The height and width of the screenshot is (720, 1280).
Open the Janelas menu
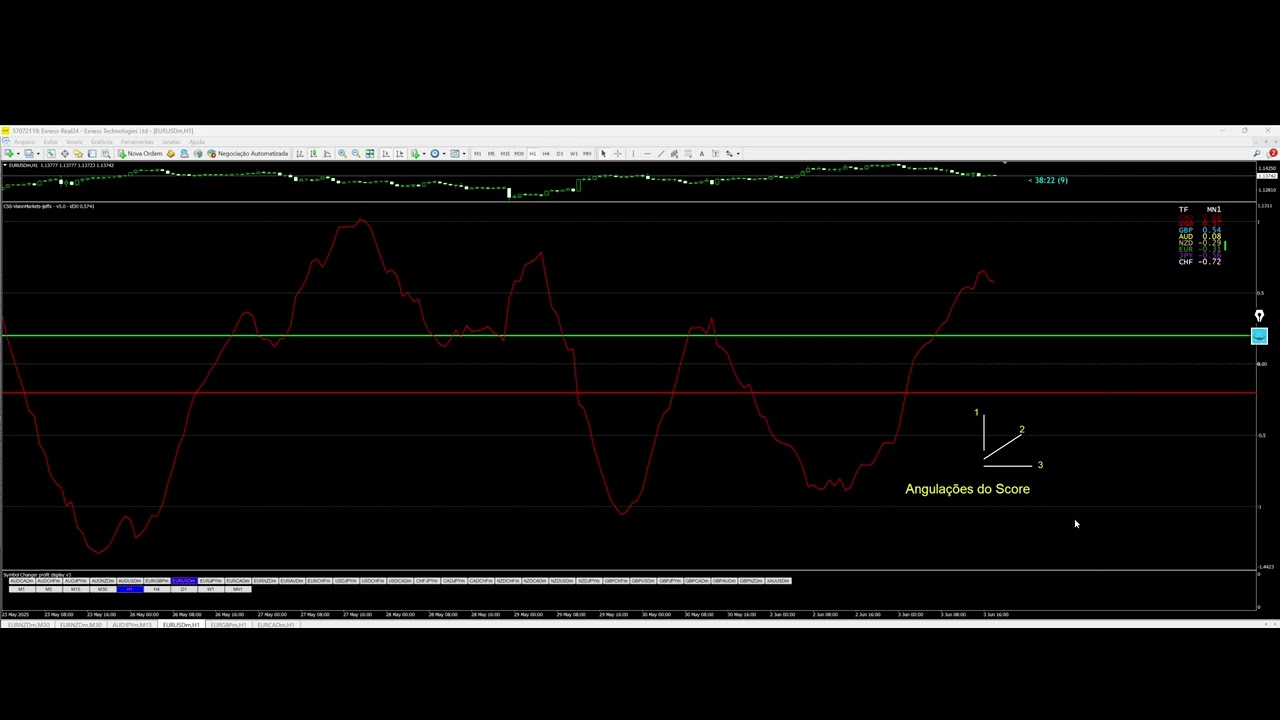click(x=171, y=142)
